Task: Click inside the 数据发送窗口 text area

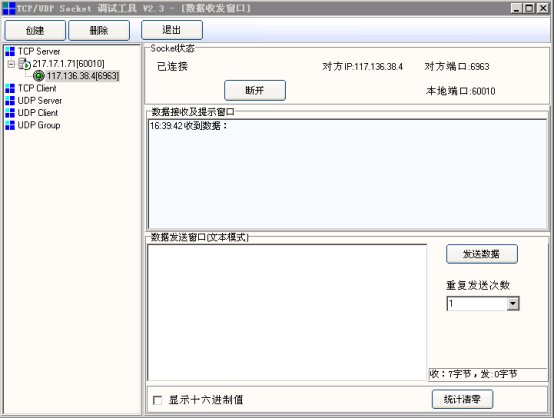Action: [287, 312]
